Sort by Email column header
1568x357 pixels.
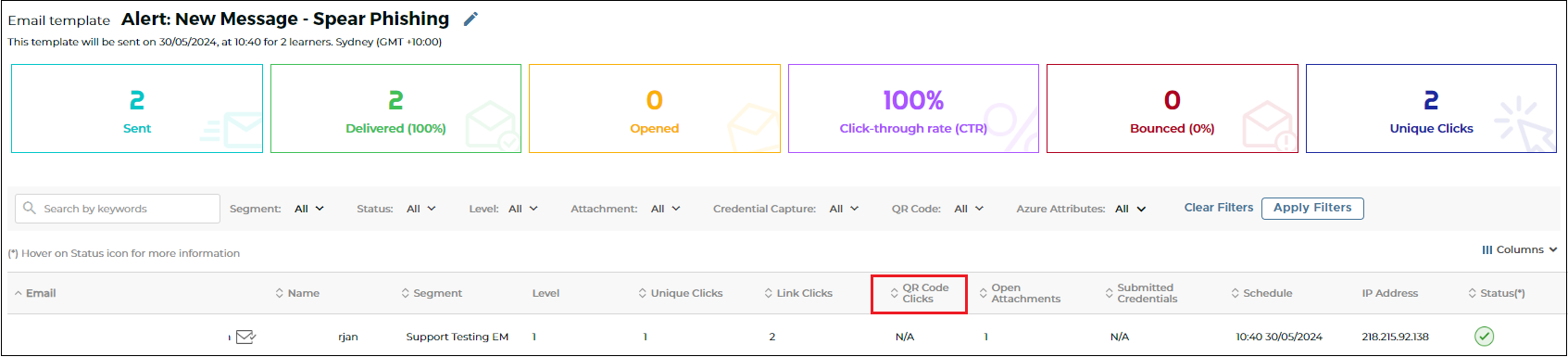coord(35,293)
